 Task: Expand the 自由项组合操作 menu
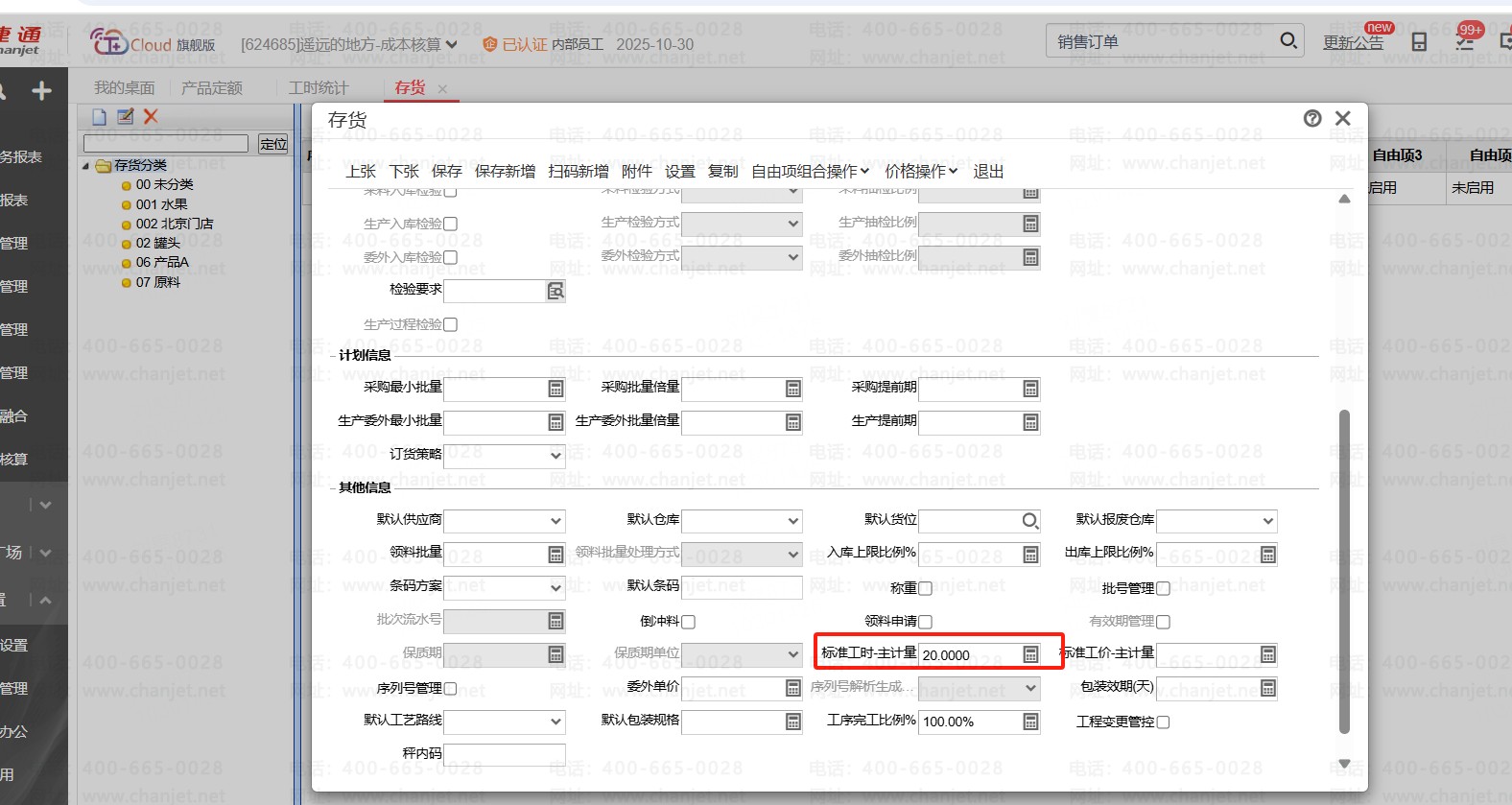[x=810, y=171]
